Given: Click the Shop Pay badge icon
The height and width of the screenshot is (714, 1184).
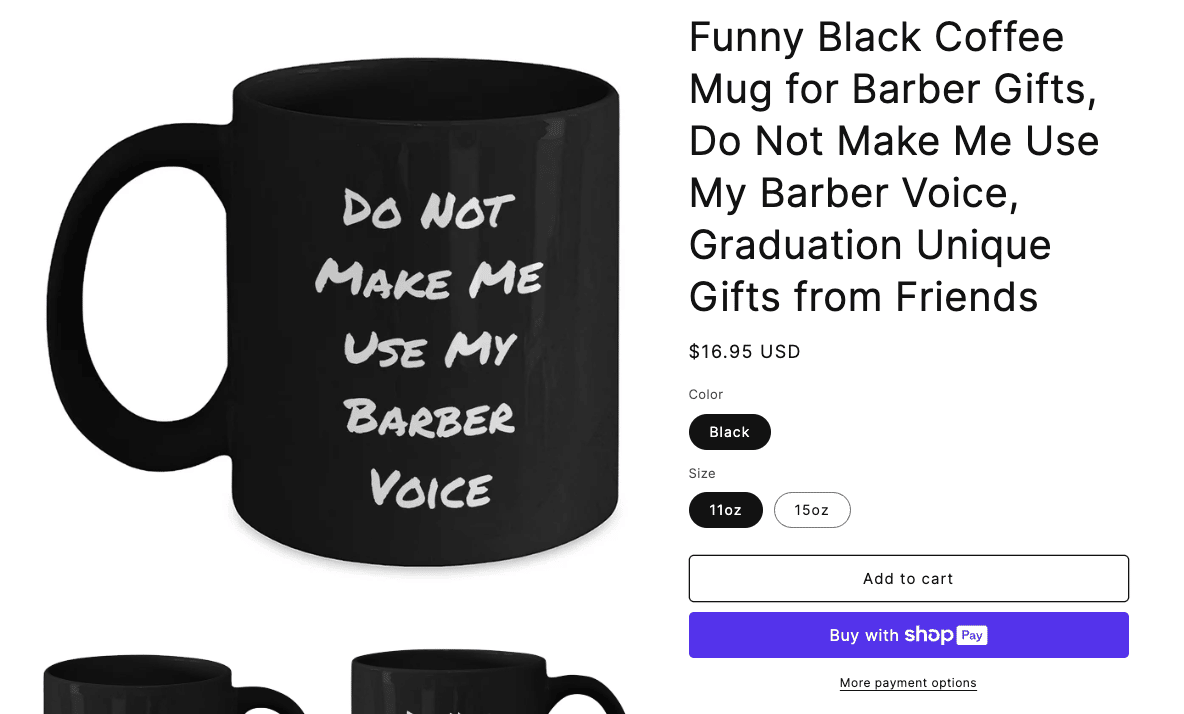Looking at the screenshot, I should coord(974,635).
